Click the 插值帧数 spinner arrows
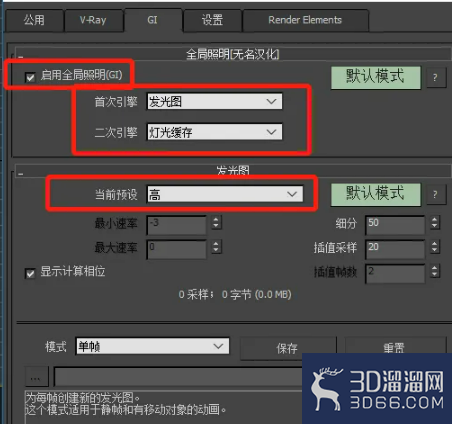This screenshot has width=452, height=424. click(x=434, y=271)
